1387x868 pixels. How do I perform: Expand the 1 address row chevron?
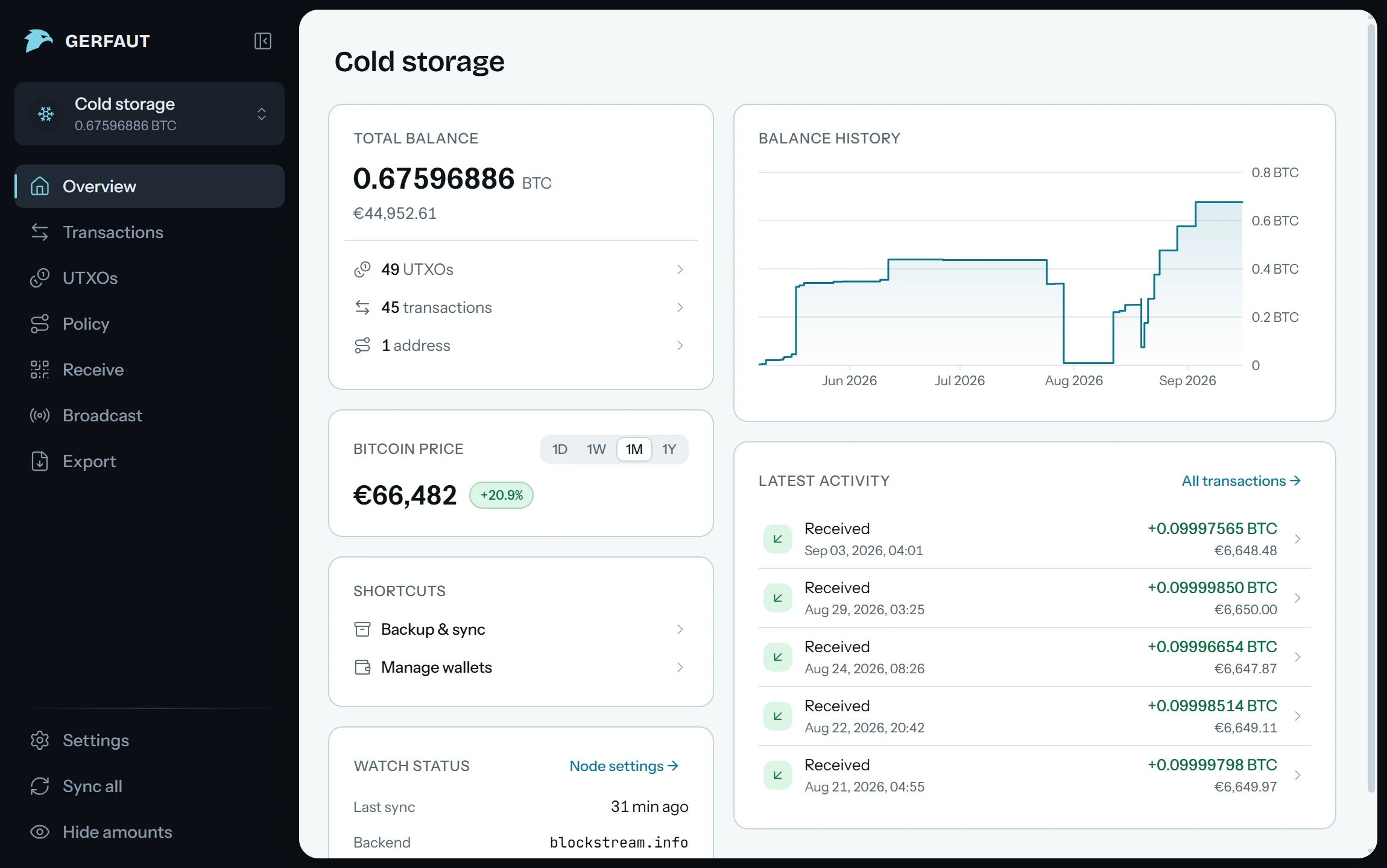point(680,345)
